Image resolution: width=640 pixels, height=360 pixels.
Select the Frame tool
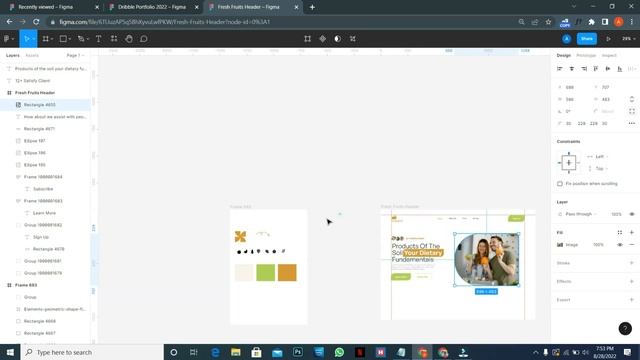coord(45,39)
